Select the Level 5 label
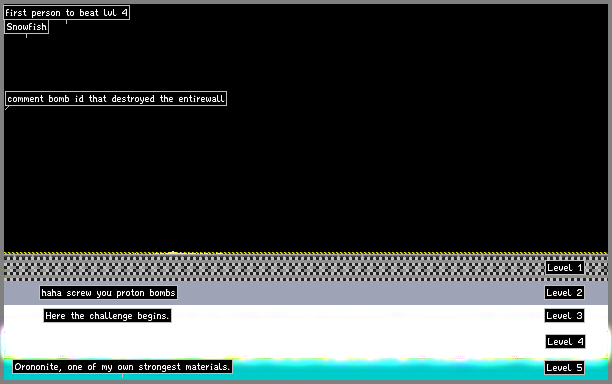Screen dimensions: 612x384 coord(564,367)
